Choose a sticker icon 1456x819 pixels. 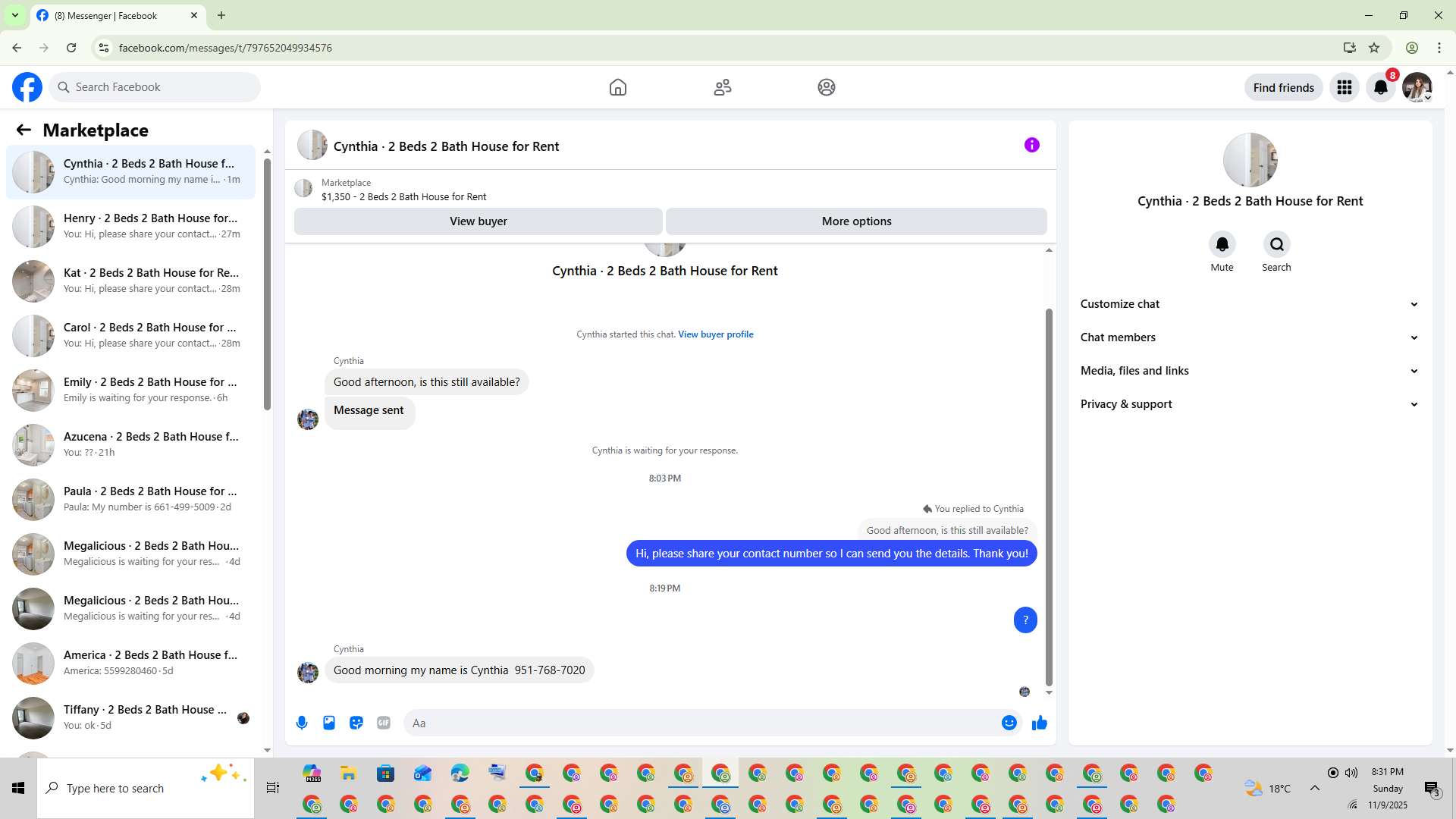coord(356,723)
